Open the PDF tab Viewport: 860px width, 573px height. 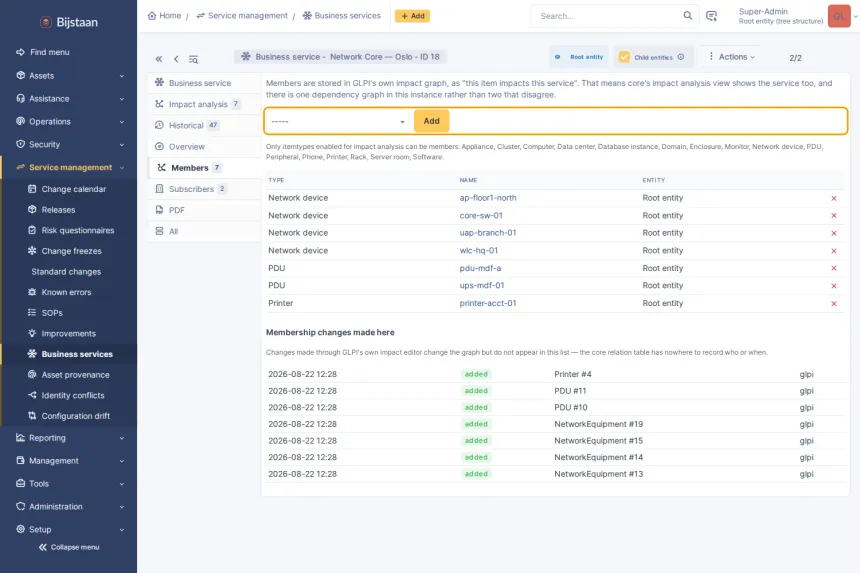tap(204, 211)
